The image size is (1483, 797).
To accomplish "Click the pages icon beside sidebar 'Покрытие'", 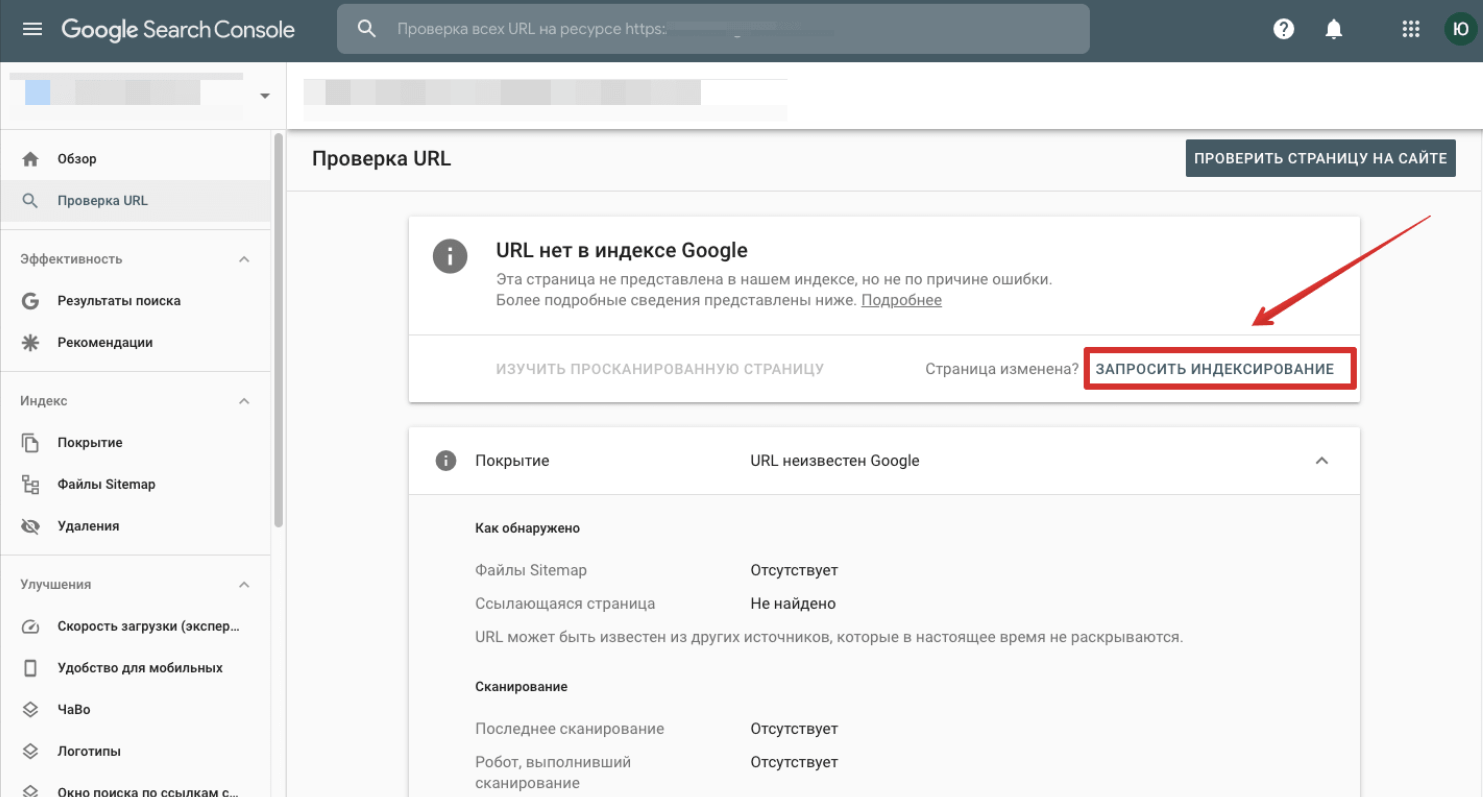I will (x=30, y=443).
